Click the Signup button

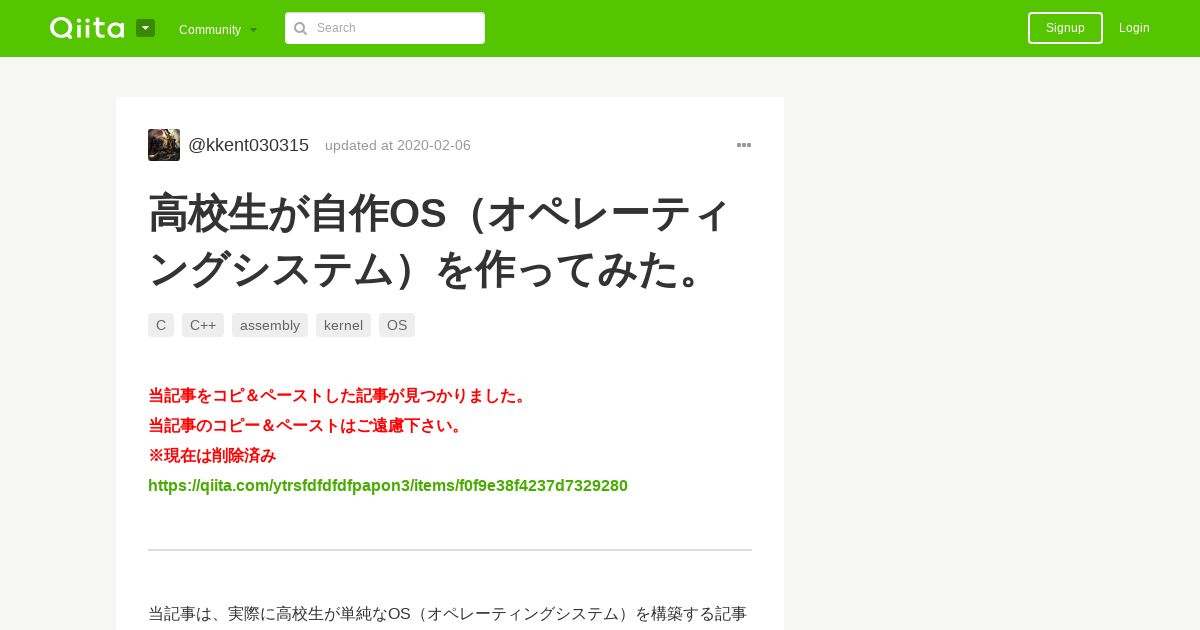(x=1065, y=28)
